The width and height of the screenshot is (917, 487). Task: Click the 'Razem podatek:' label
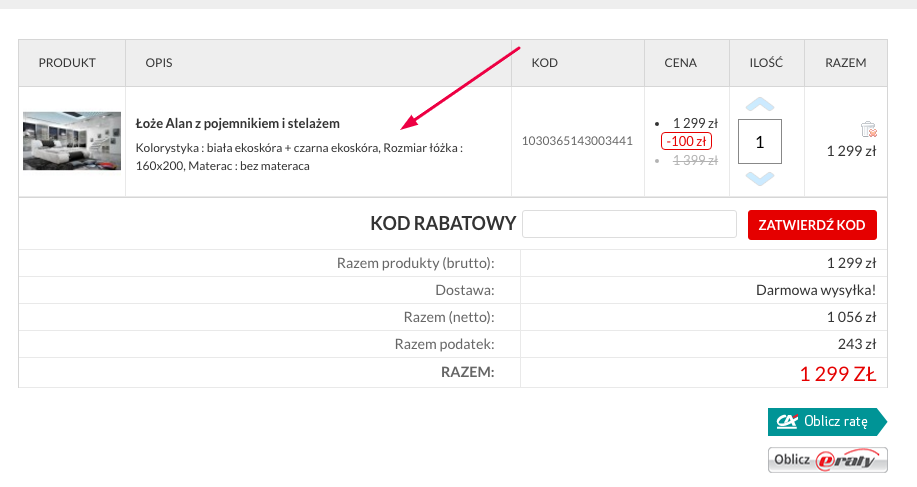point(444,344)
